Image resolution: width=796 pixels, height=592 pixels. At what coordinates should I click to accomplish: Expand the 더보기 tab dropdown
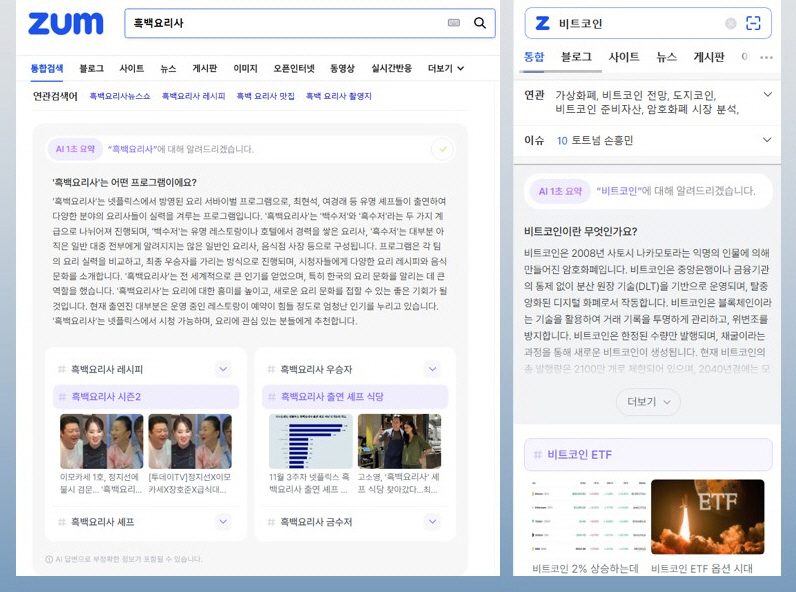click(446, 69)
